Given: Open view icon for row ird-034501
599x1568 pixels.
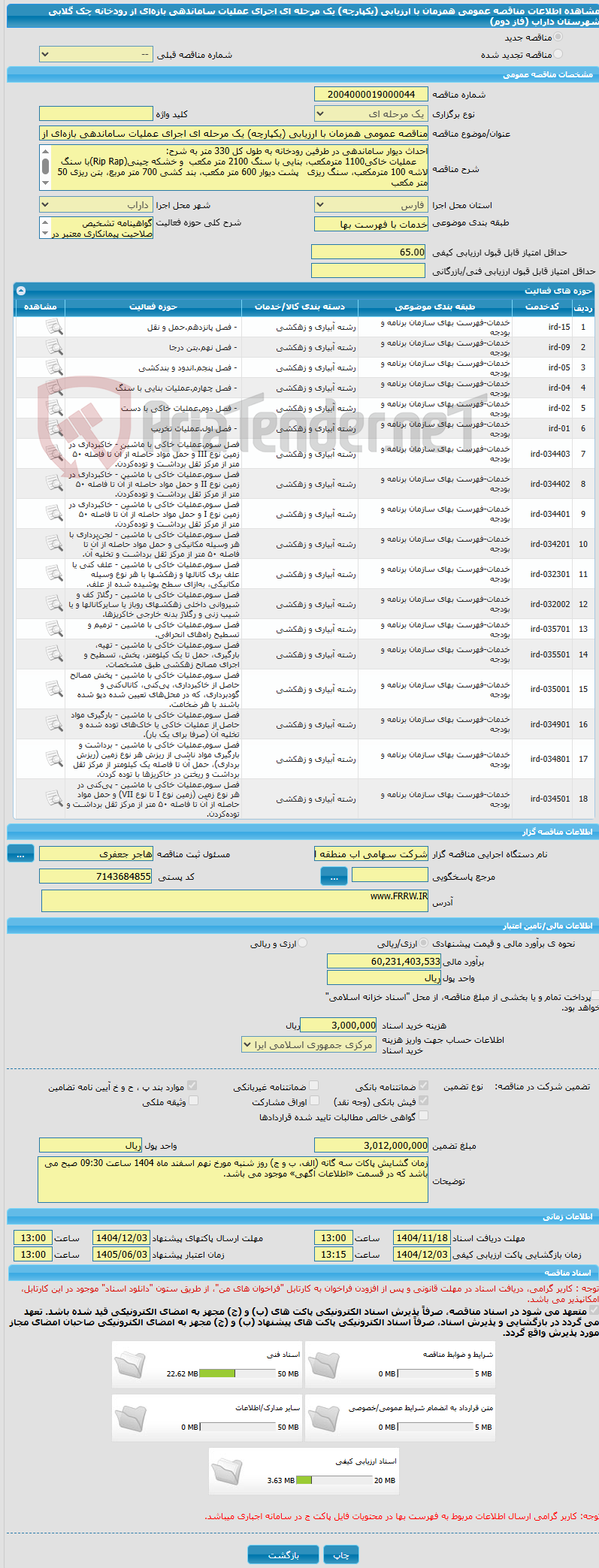Looking at the screenshot, I should [x=53, y=799].
